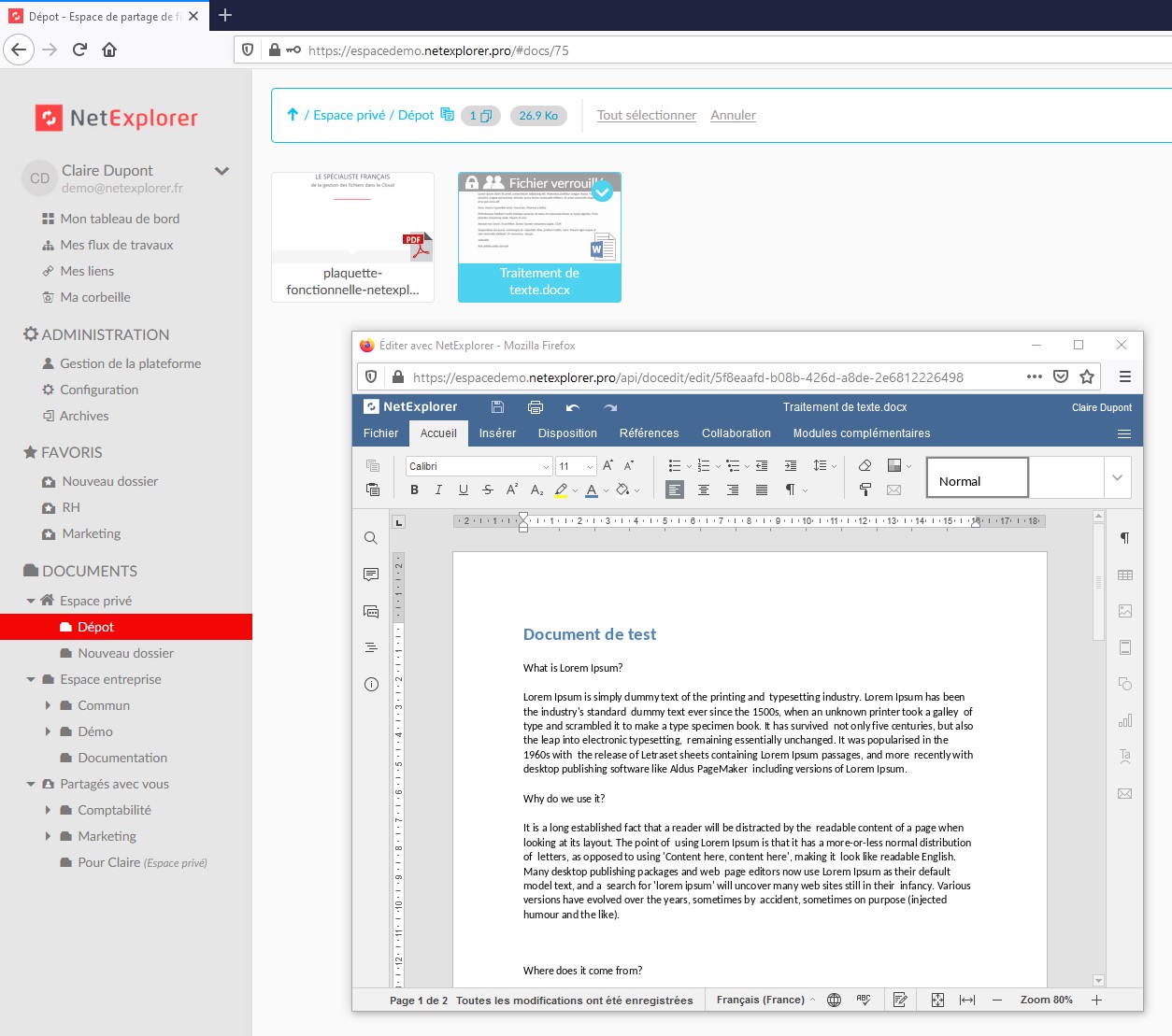Toggle italic text formatting
This screenshot has height=1036, width=1172.
pos(438,490)
